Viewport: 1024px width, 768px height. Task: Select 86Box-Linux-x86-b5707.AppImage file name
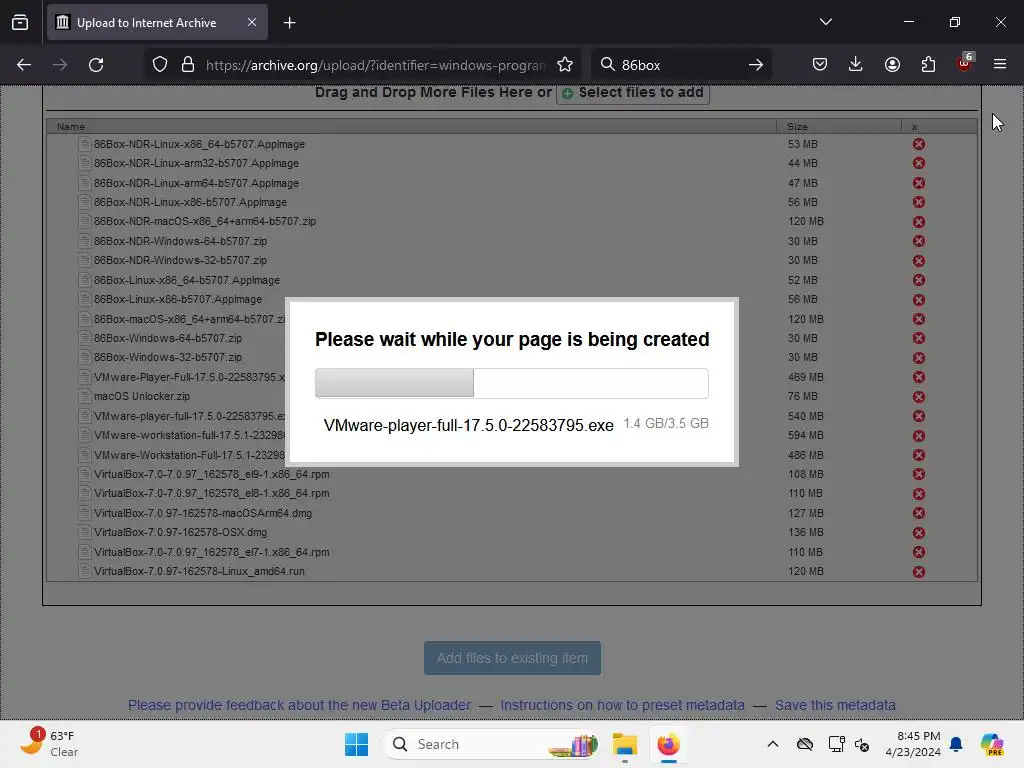point(178,299)
